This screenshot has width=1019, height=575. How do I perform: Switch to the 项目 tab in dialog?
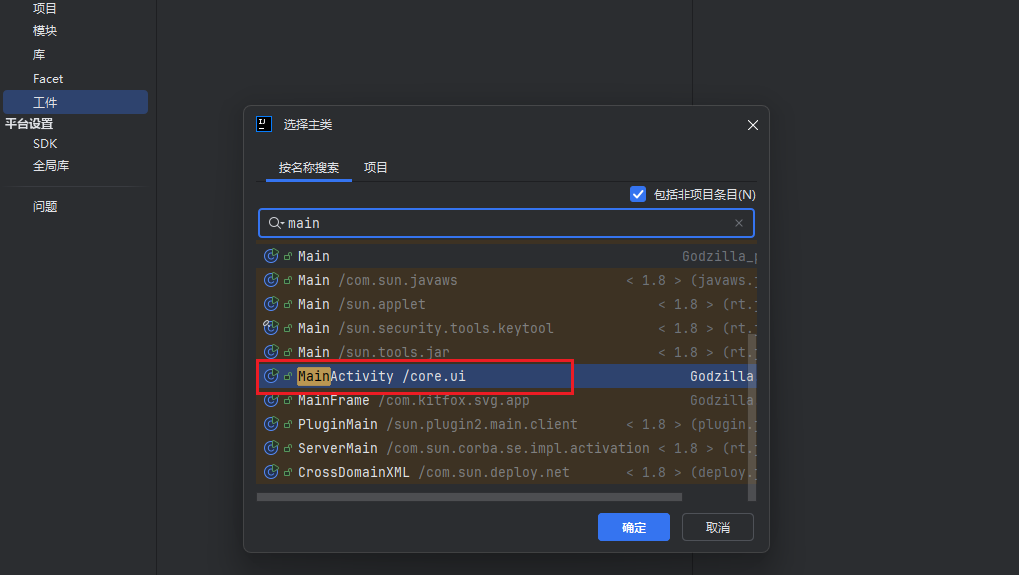pyautogui.click(x=376, y=168)
